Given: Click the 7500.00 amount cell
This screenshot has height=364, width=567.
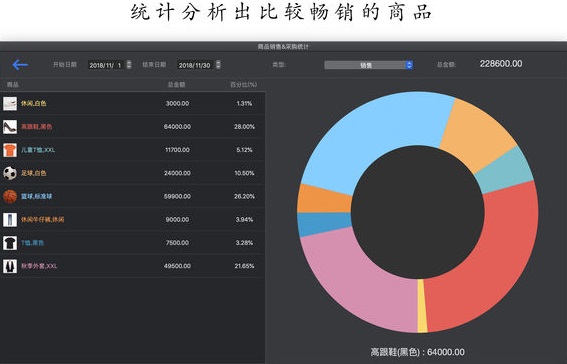Looking at the screenshot, I should [x=177, y=243].
